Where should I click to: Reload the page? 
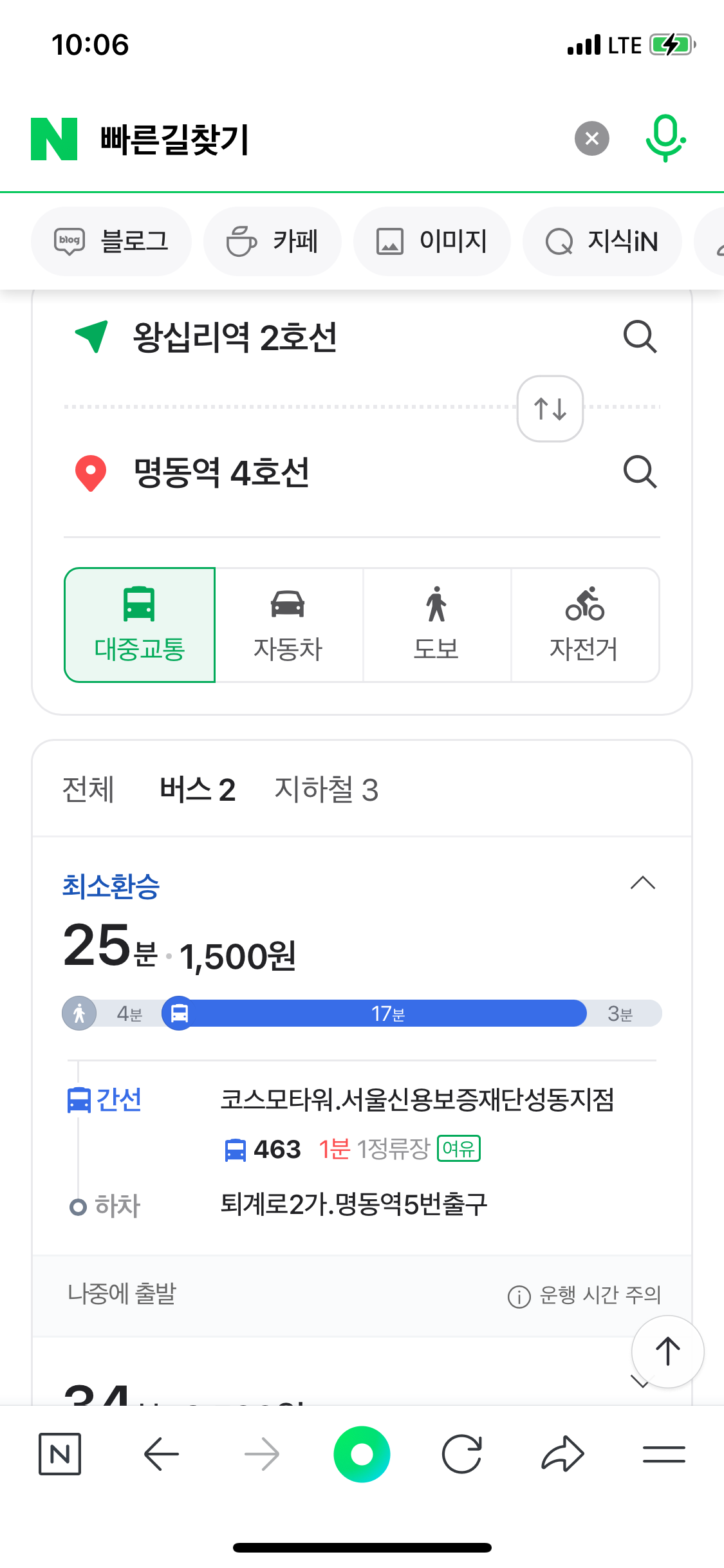point(461,1455)
